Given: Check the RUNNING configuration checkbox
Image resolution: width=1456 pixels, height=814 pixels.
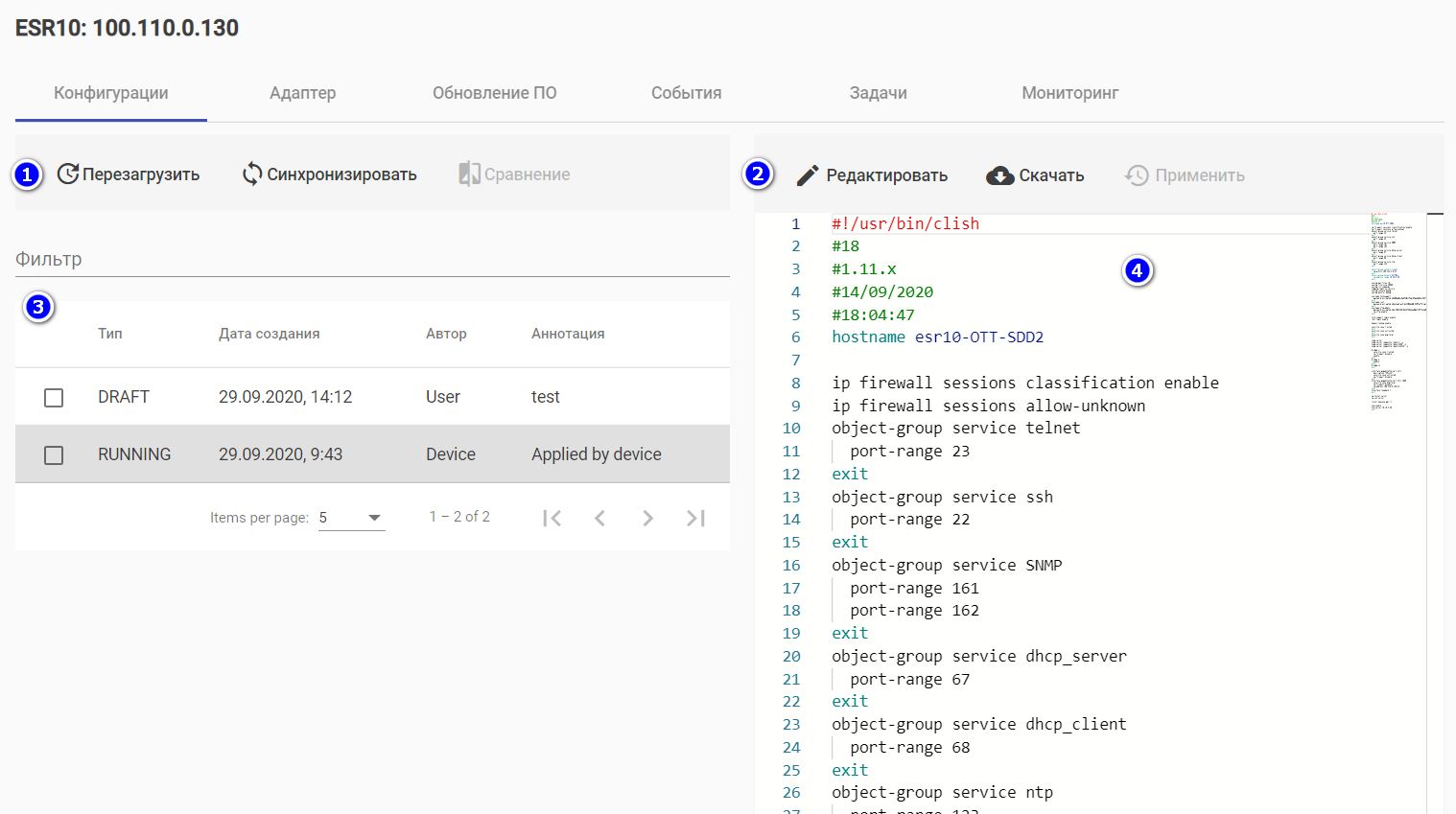Looking at the screenshot, I should 54,454.
